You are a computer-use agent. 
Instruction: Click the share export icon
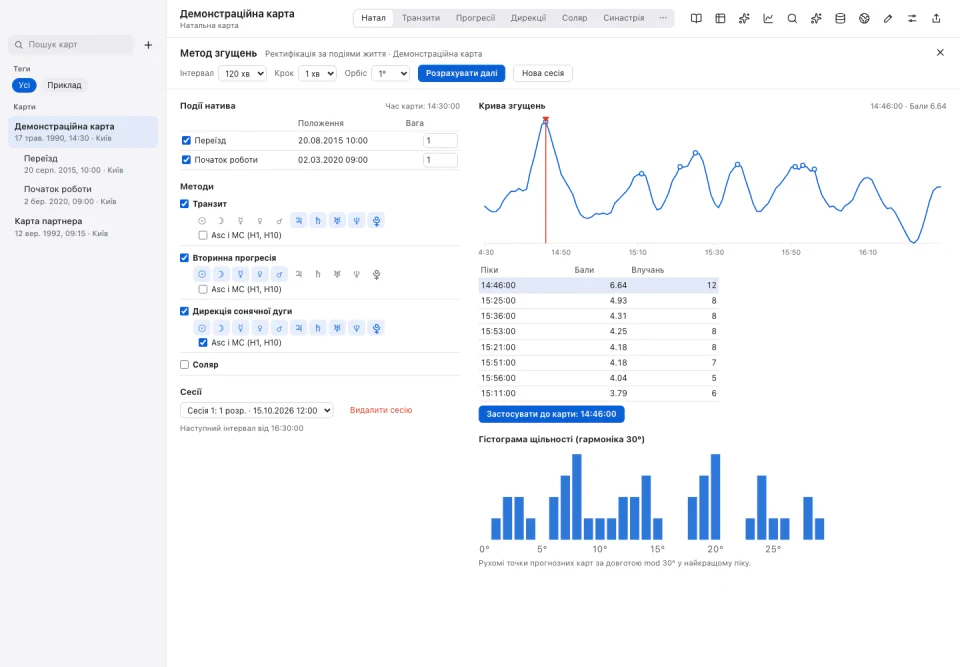[x=936, y=18]
